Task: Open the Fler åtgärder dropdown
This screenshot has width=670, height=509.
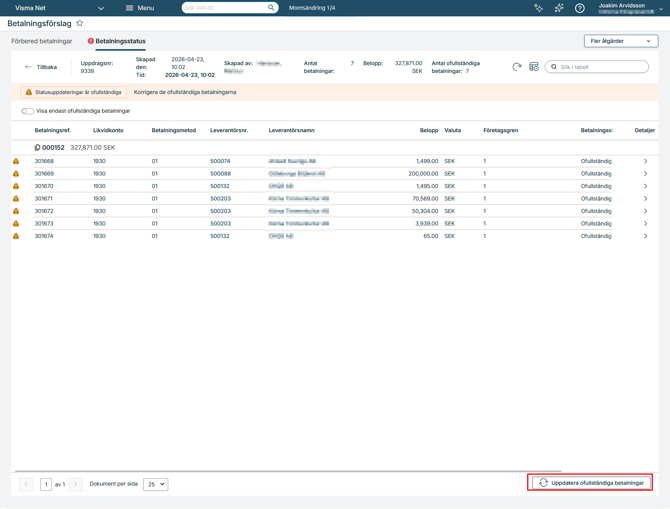Action: (x=621, y=41)
